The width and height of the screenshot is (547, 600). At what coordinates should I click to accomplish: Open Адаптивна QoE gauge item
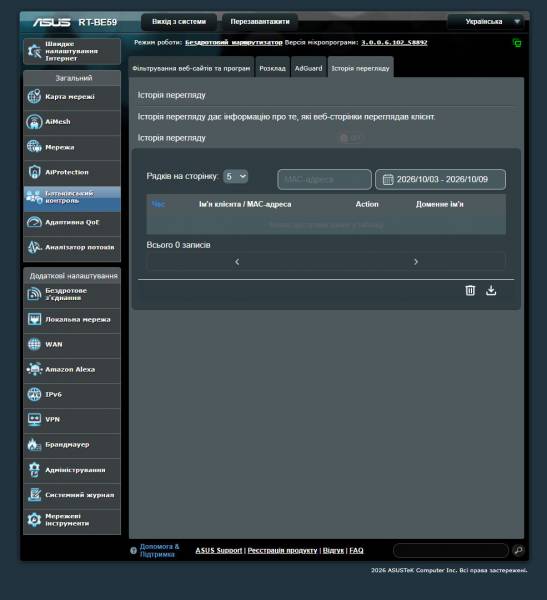[x=72, y=222]
